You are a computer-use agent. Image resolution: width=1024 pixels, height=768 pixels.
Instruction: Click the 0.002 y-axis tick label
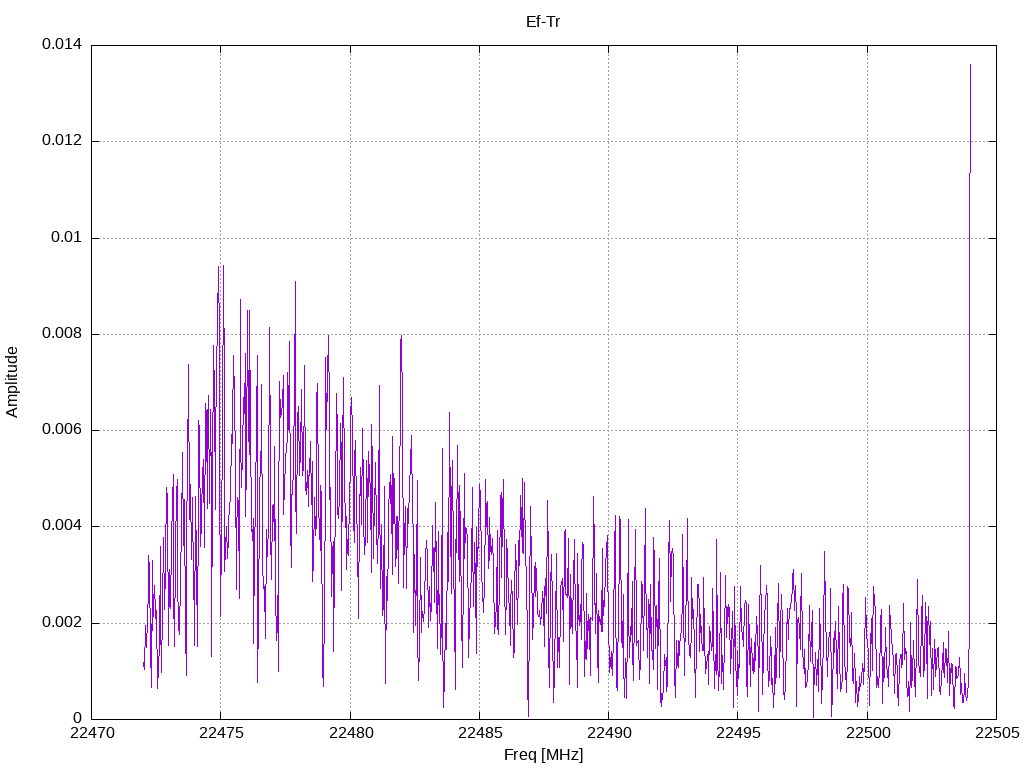coord(62,622)
